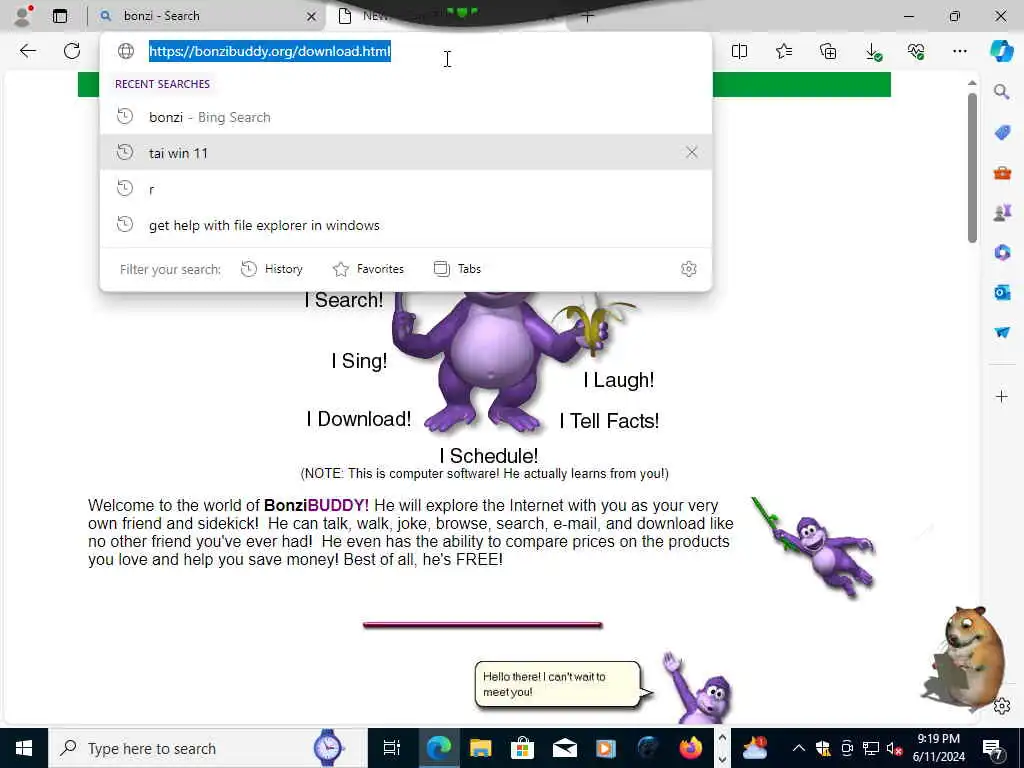
Task: Open Mail app from taskbar
Action: click(564, 748)
